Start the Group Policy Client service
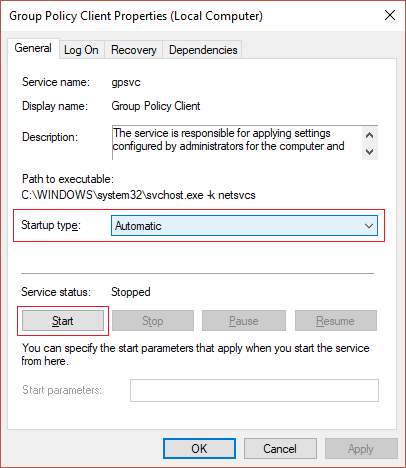 click(x=63, y=321)
